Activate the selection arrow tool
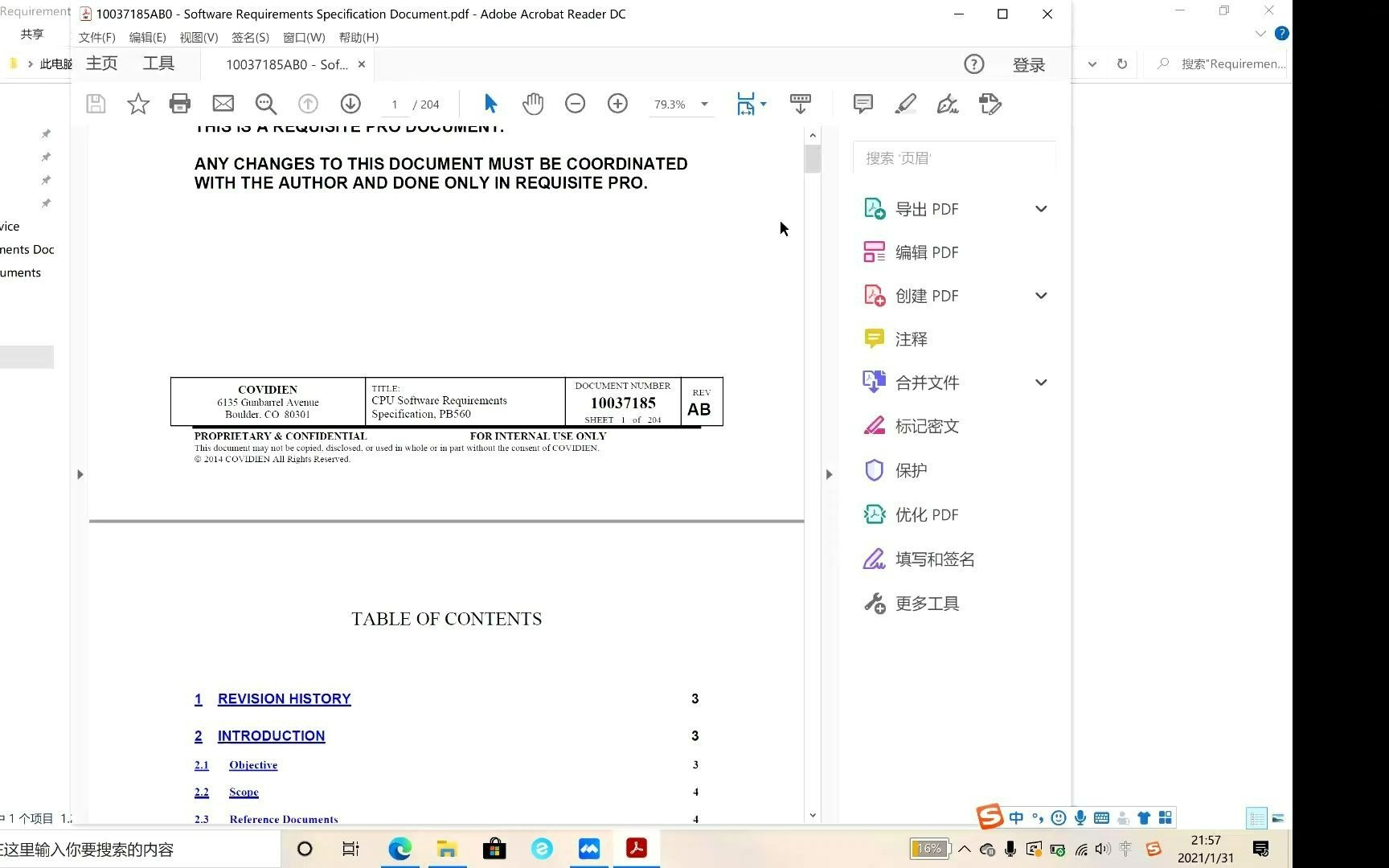1389x868 pixels. [490, 104]
